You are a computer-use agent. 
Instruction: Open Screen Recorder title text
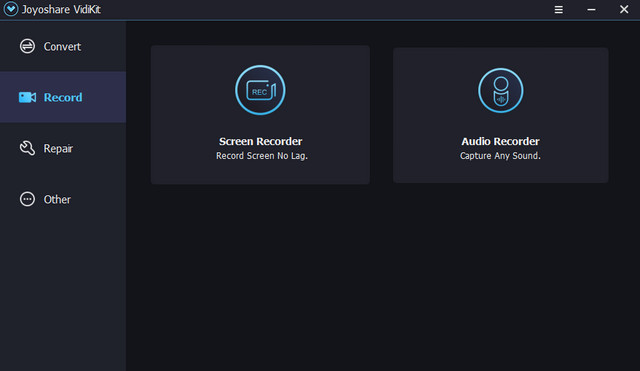click(260, 141)
